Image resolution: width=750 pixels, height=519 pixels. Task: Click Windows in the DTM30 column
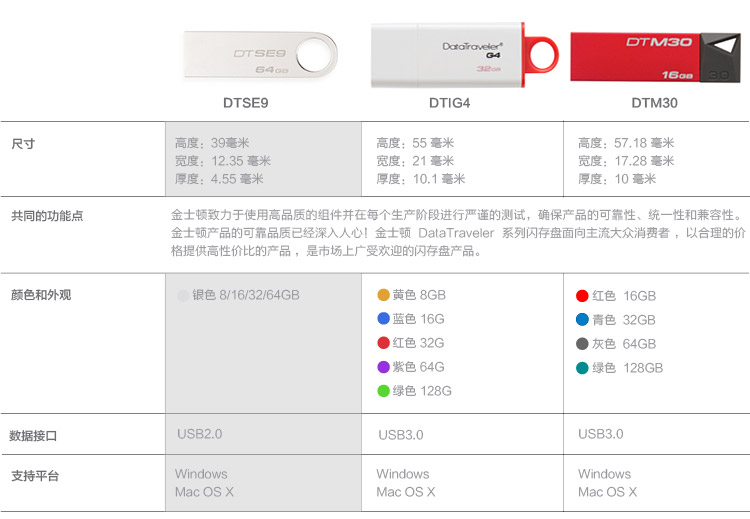point(605,474)
